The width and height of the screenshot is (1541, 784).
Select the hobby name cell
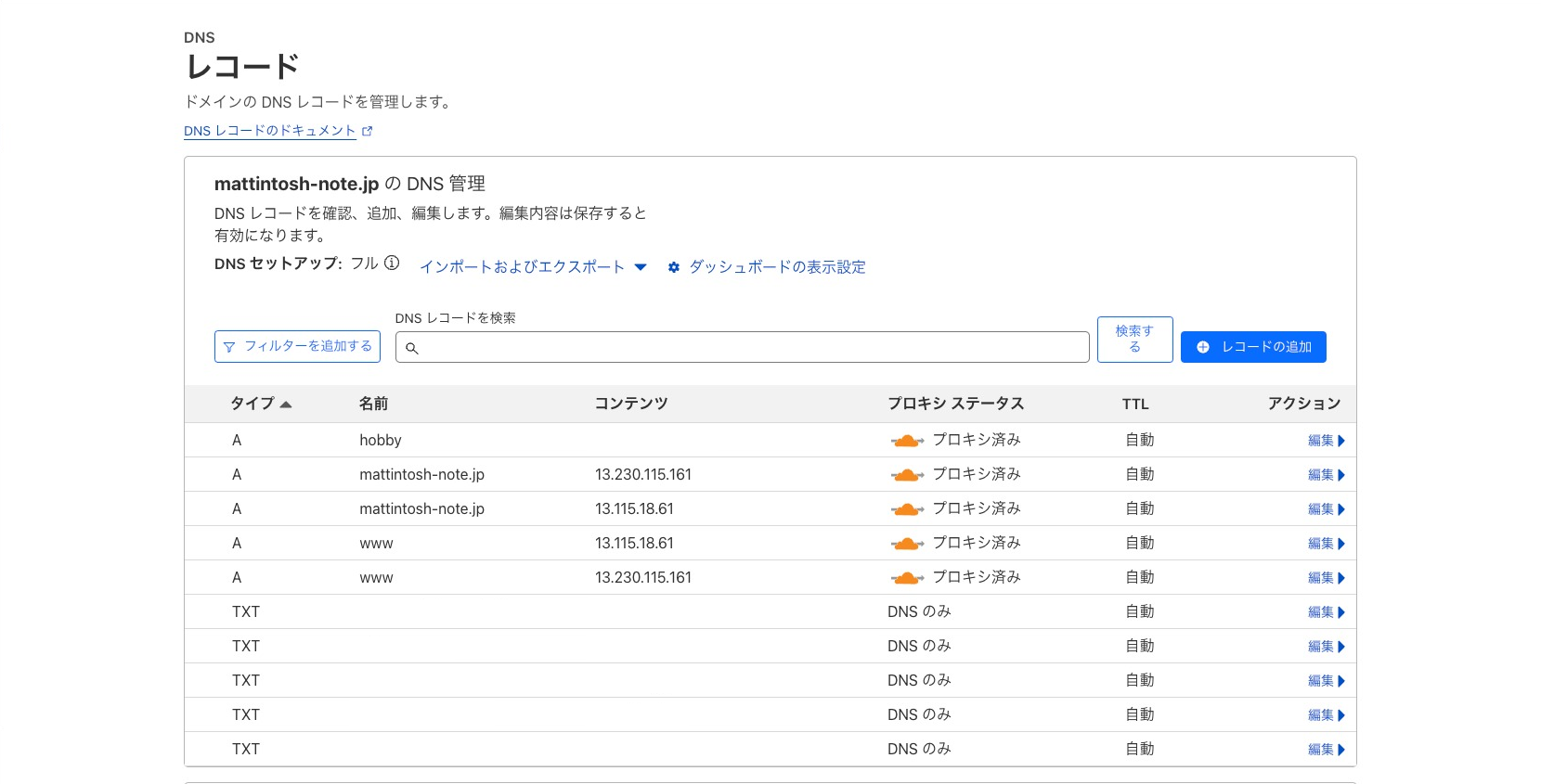381,440
